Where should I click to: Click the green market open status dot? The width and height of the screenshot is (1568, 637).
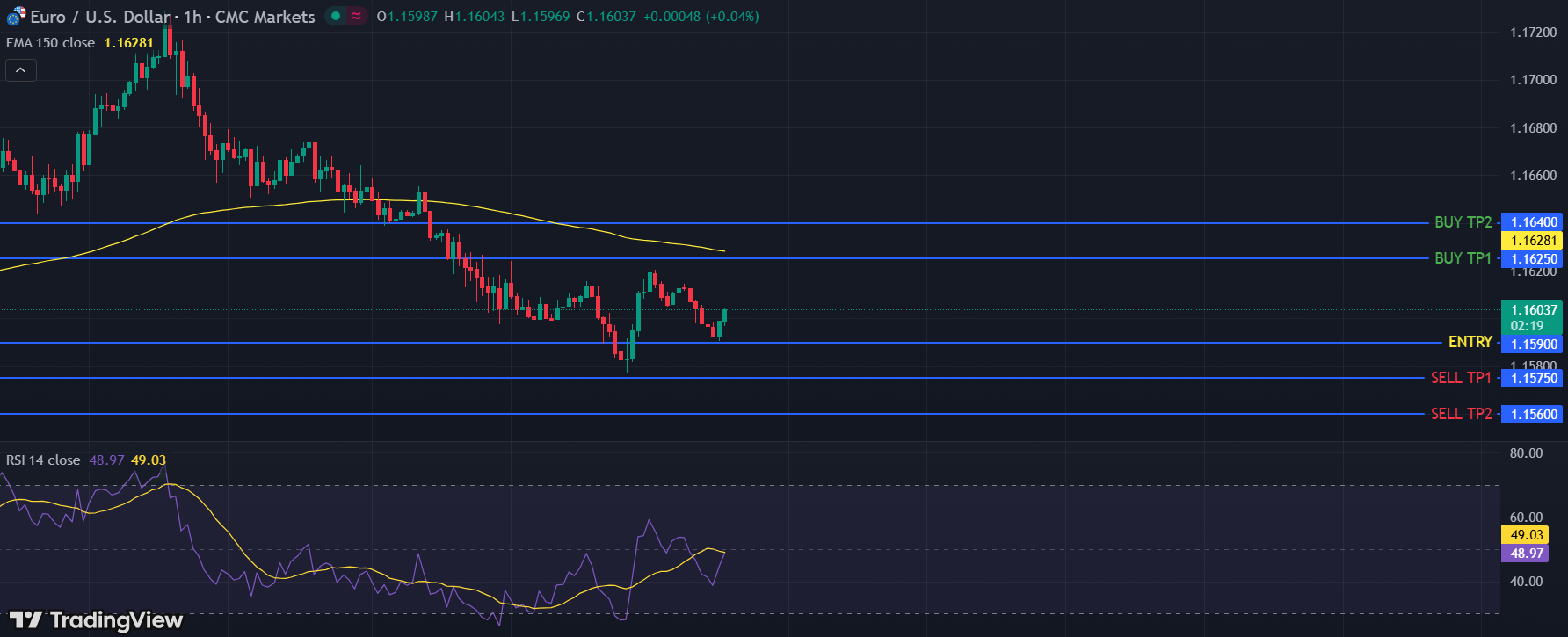(x=336, y=16)
